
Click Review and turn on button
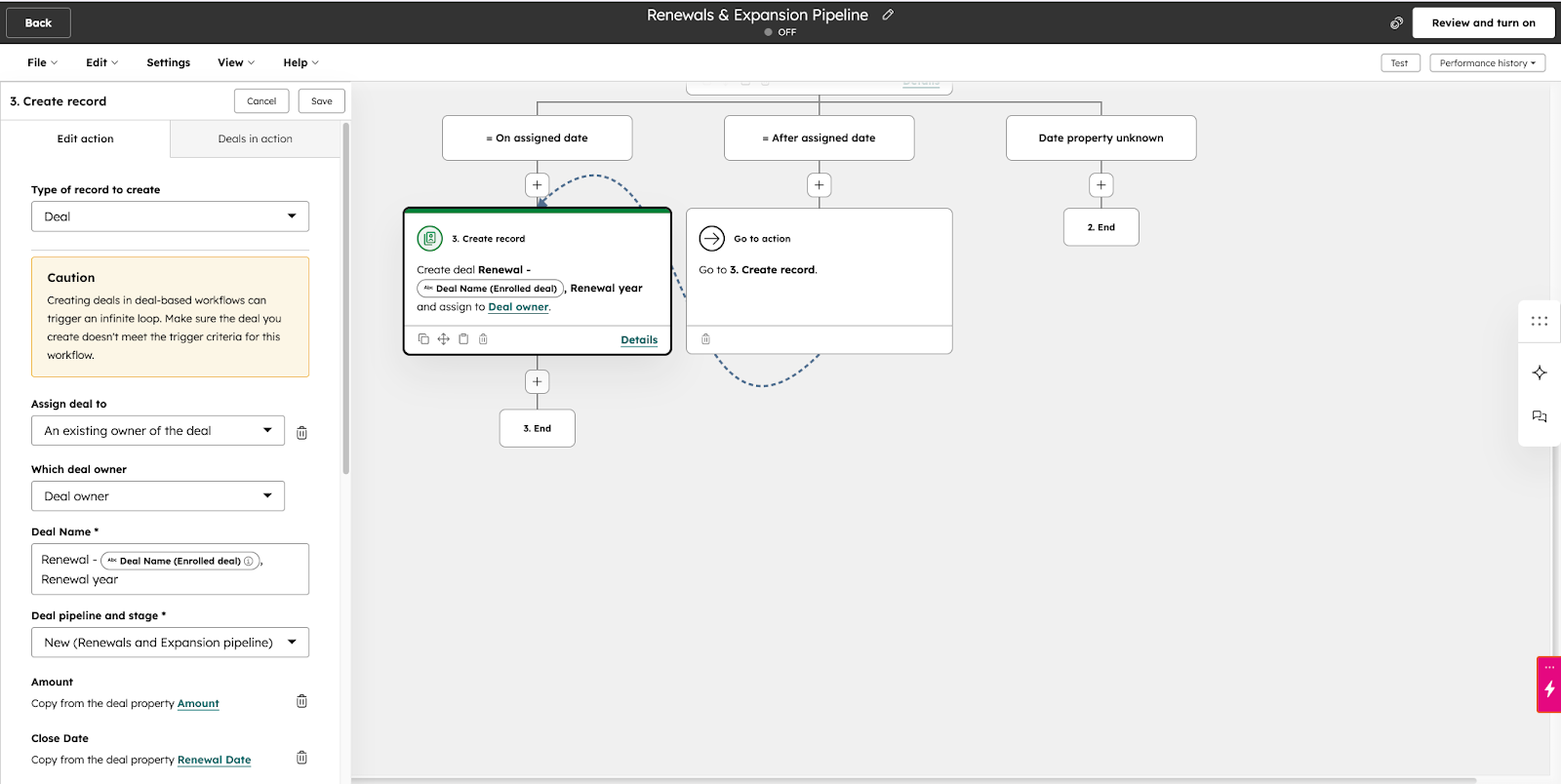click(x=1483, y=22)
